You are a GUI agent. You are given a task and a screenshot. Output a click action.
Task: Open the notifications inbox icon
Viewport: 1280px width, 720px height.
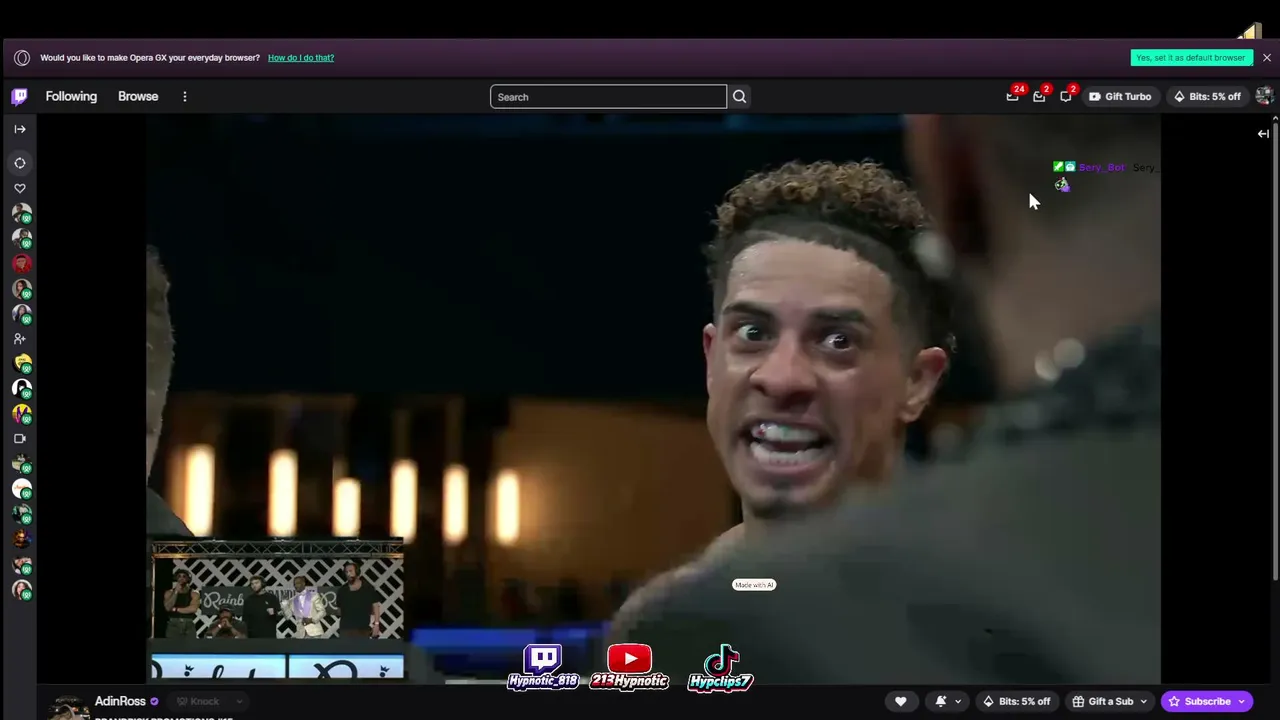tap(1039, 96)
